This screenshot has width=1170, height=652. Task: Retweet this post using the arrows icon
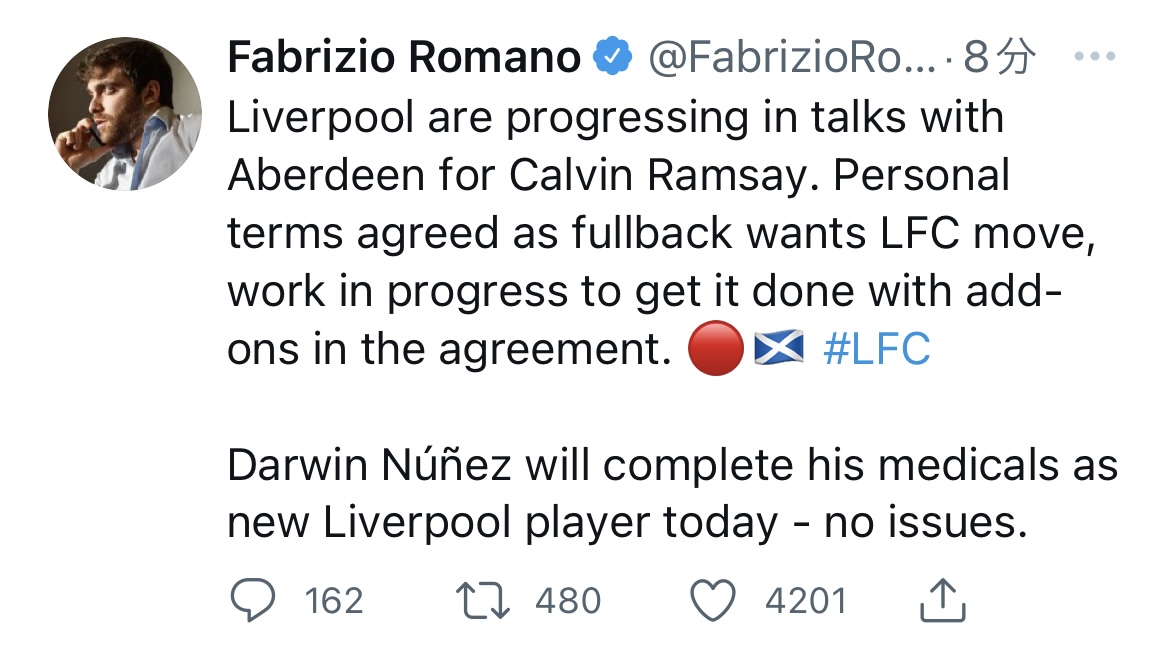(x=483, y=600)
